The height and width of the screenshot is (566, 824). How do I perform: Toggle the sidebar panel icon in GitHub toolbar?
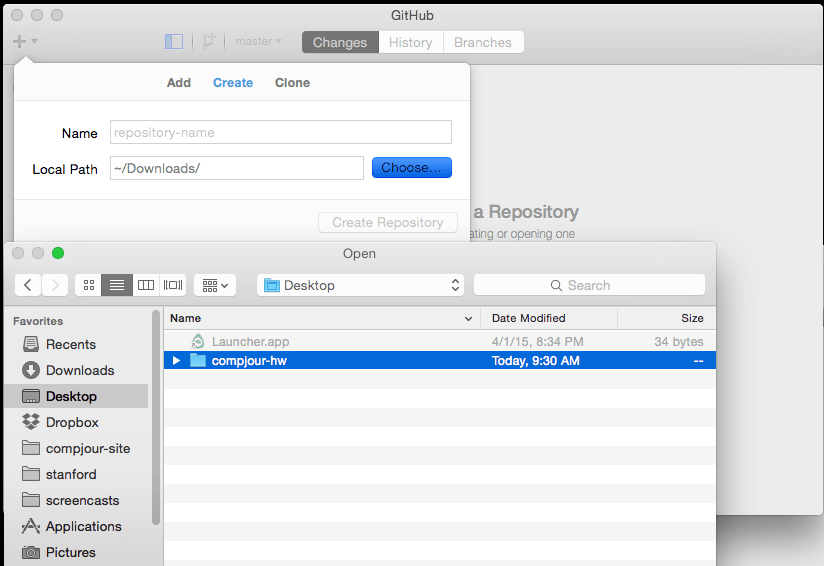click(x=174, y=42)
